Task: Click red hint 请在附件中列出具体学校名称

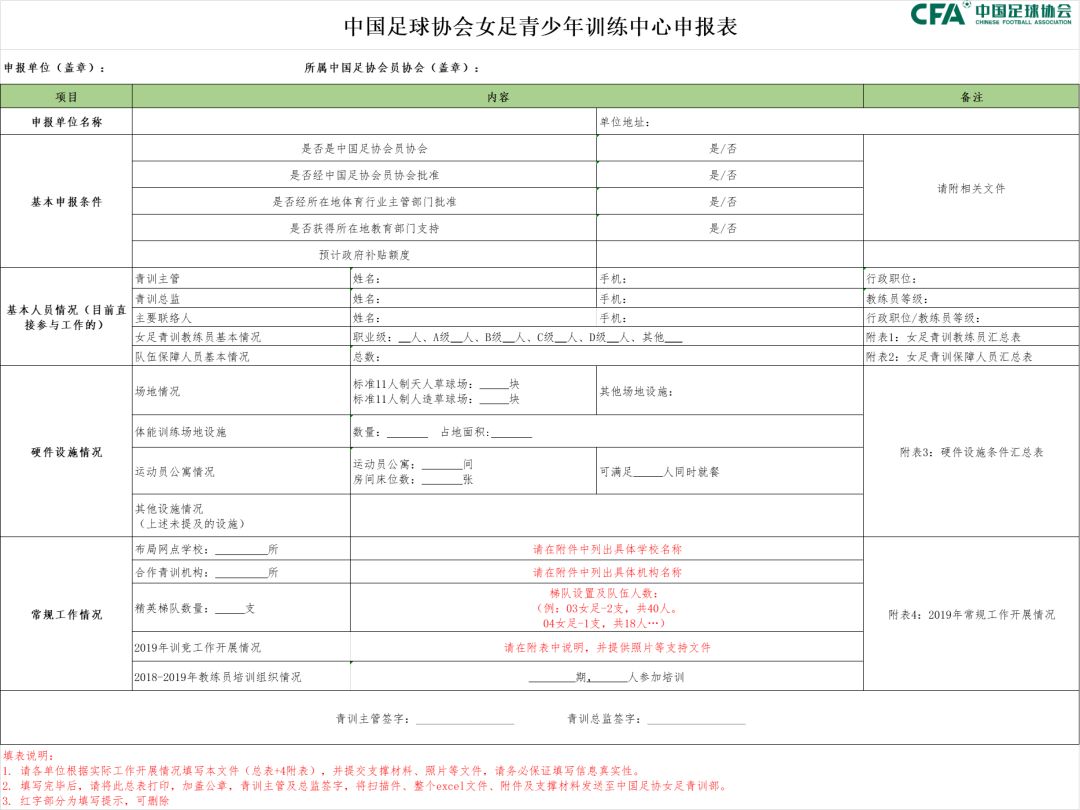Action: [x=607, y=550]
